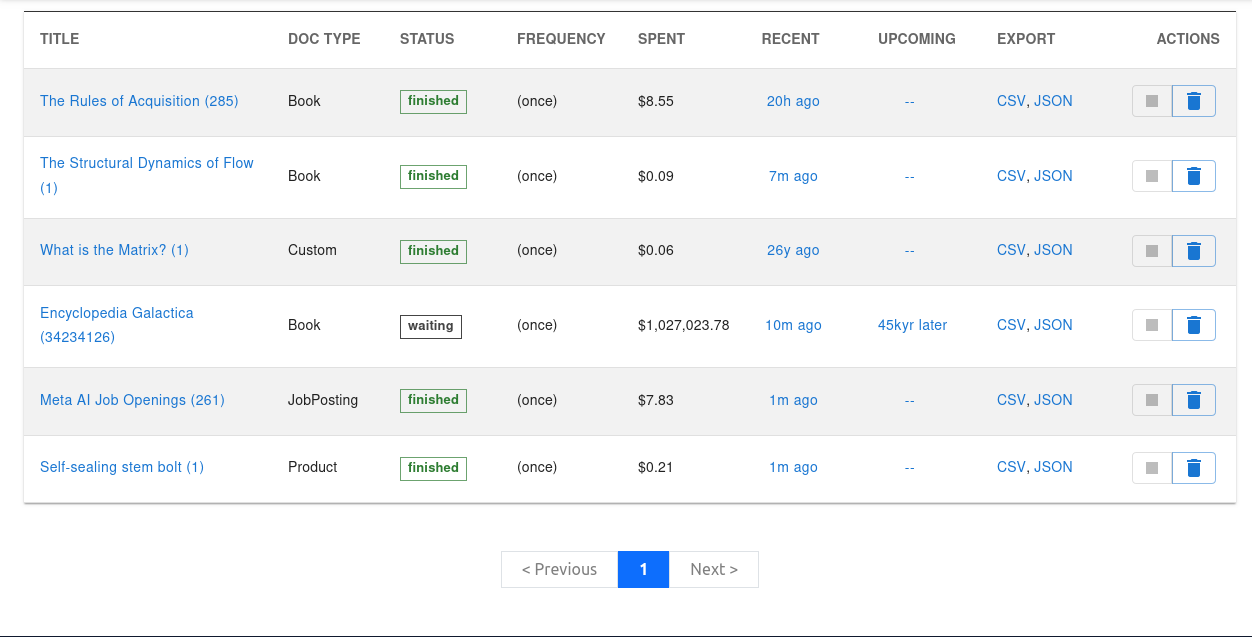Click the "waiting" status badge
This screenshot has width=1252, height=637.
(430, 326)
